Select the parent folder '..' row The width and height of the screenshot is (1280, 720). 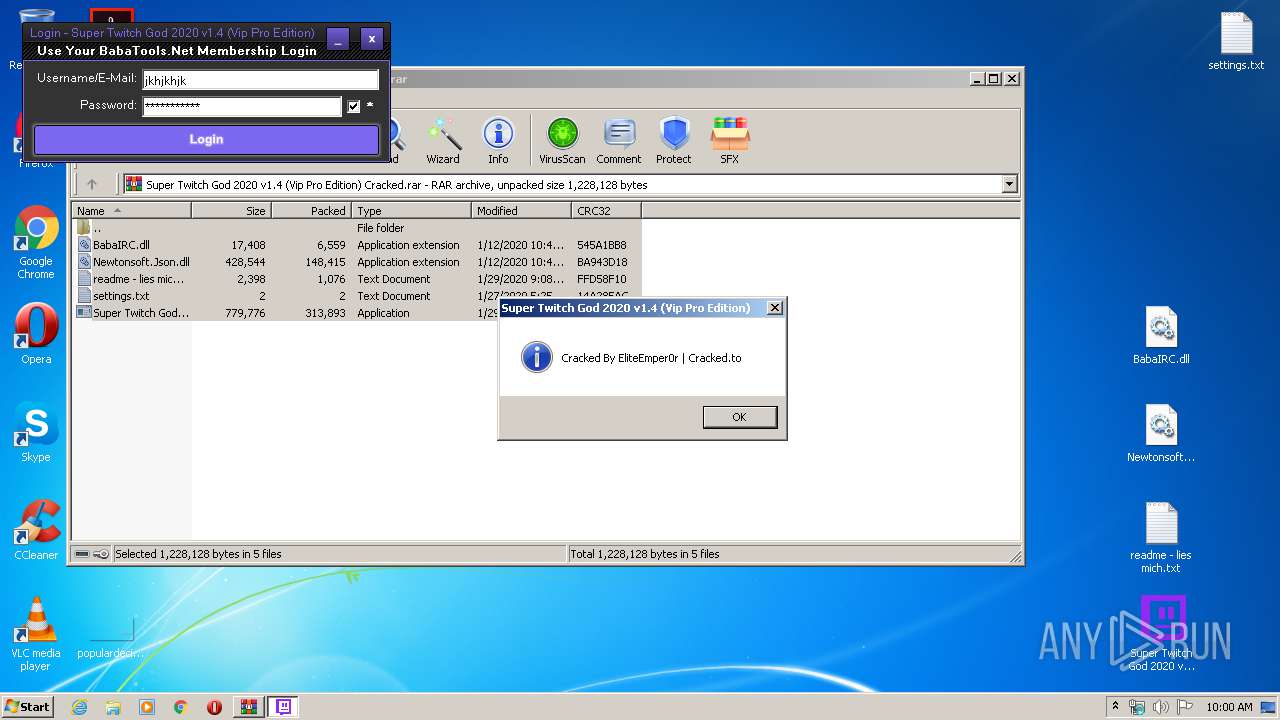tap(356, 228)
